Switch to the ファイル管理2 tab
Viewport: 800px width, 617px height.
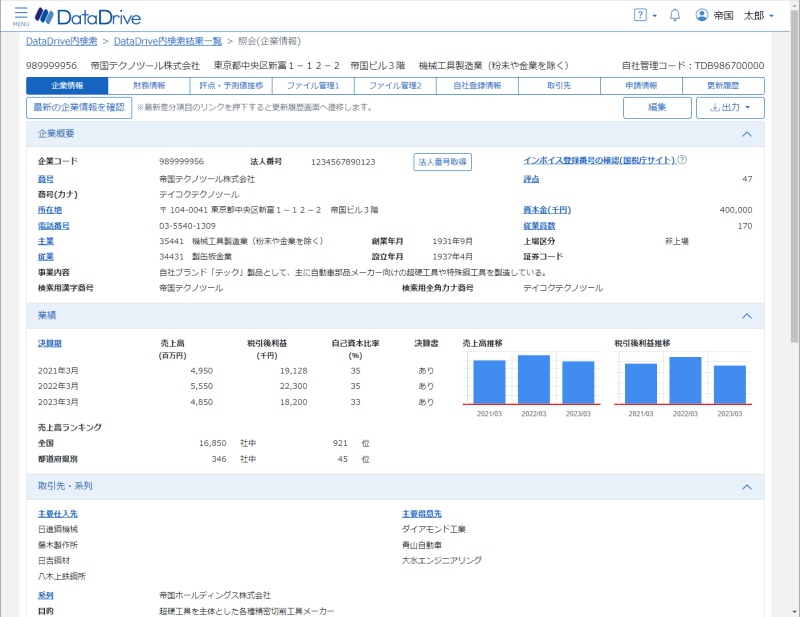click(395, 86)
